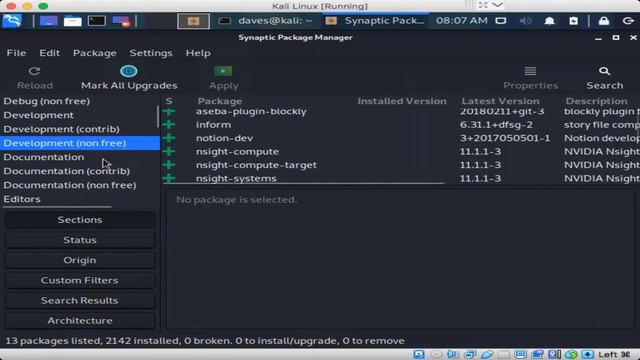This screenshot has height=360, width=640.
Task: Open the Package menu
Action: [95, 53]
